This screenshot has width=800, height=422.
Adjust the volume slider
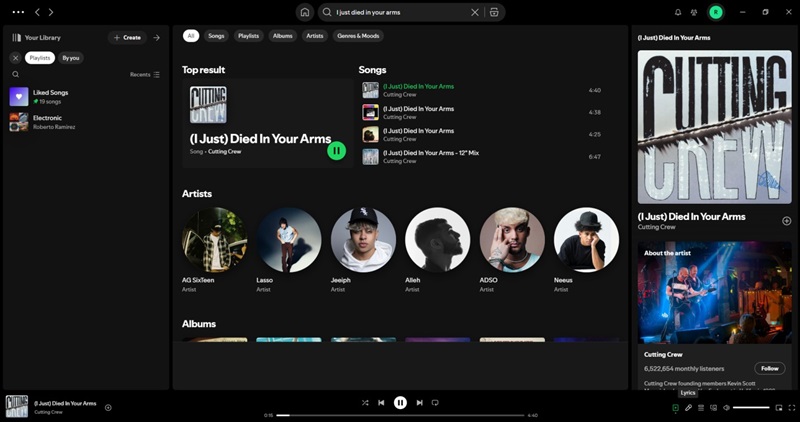click(751, 408)
